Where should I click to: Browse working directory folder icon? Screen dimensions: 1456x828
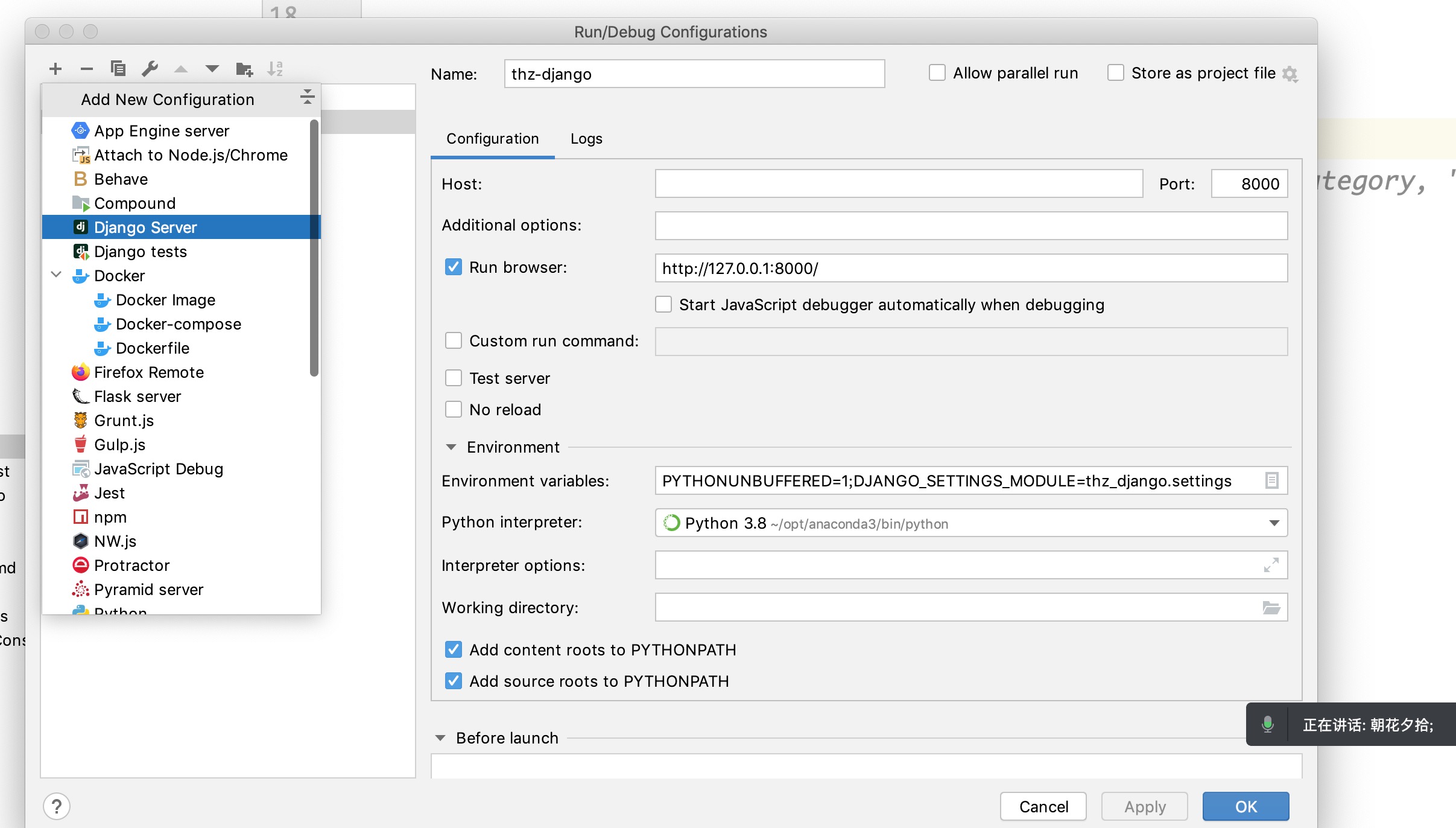pos(1271,608)
